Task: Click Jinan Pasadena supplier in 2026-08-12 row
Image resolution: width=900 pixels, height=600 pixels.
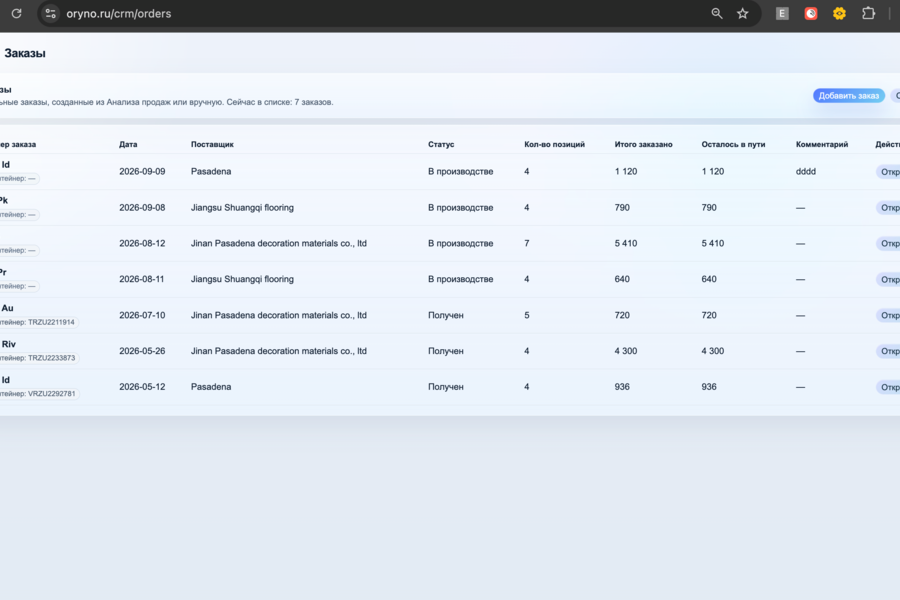Action: (278, 243)
